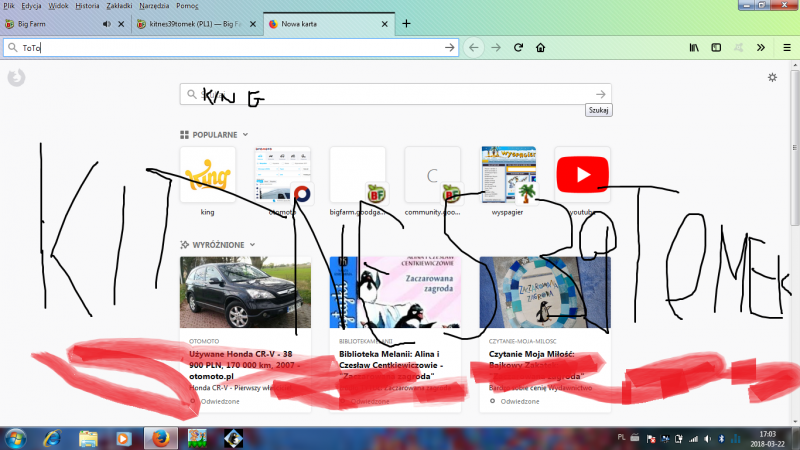Open the Windows Start button
The width and height of the screenshot is (800, 450).
coord(16,438)
